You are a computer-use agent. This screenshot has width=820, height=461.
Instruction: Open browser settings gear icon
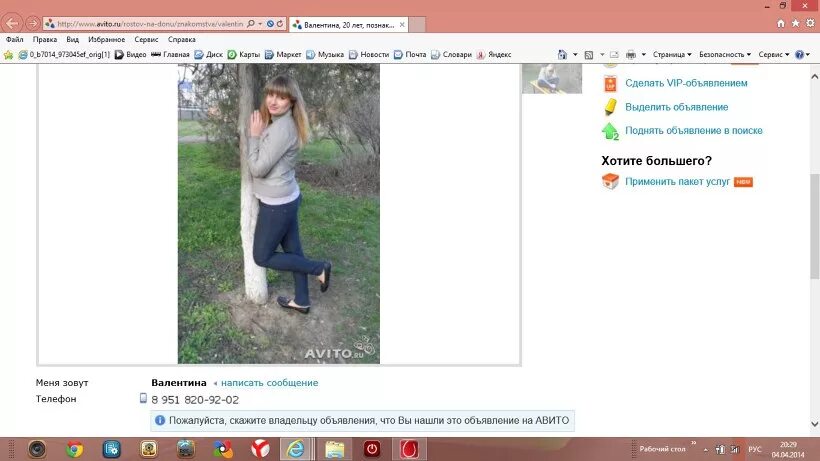coord(810,24)
